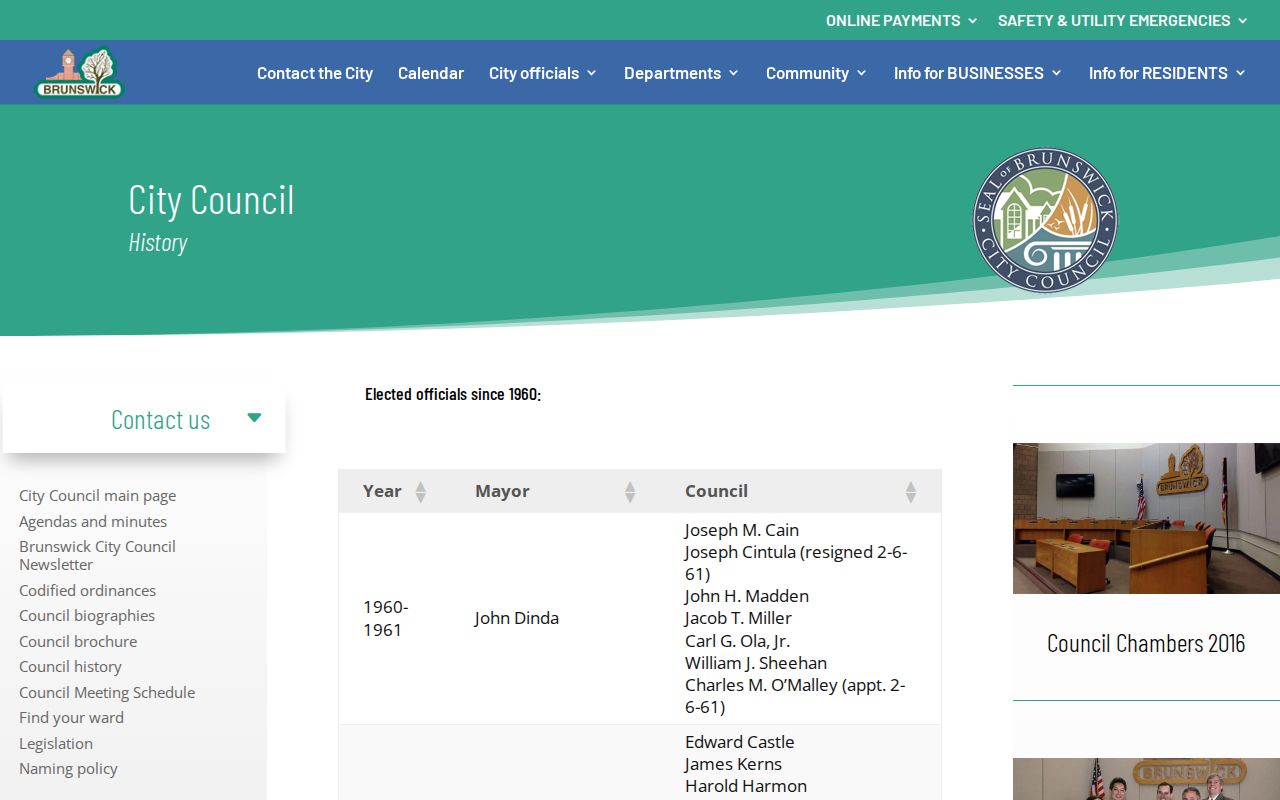Screen dimensions: 1280x800
Task: Expand the Contact us panel
Action: pos(144,419)
